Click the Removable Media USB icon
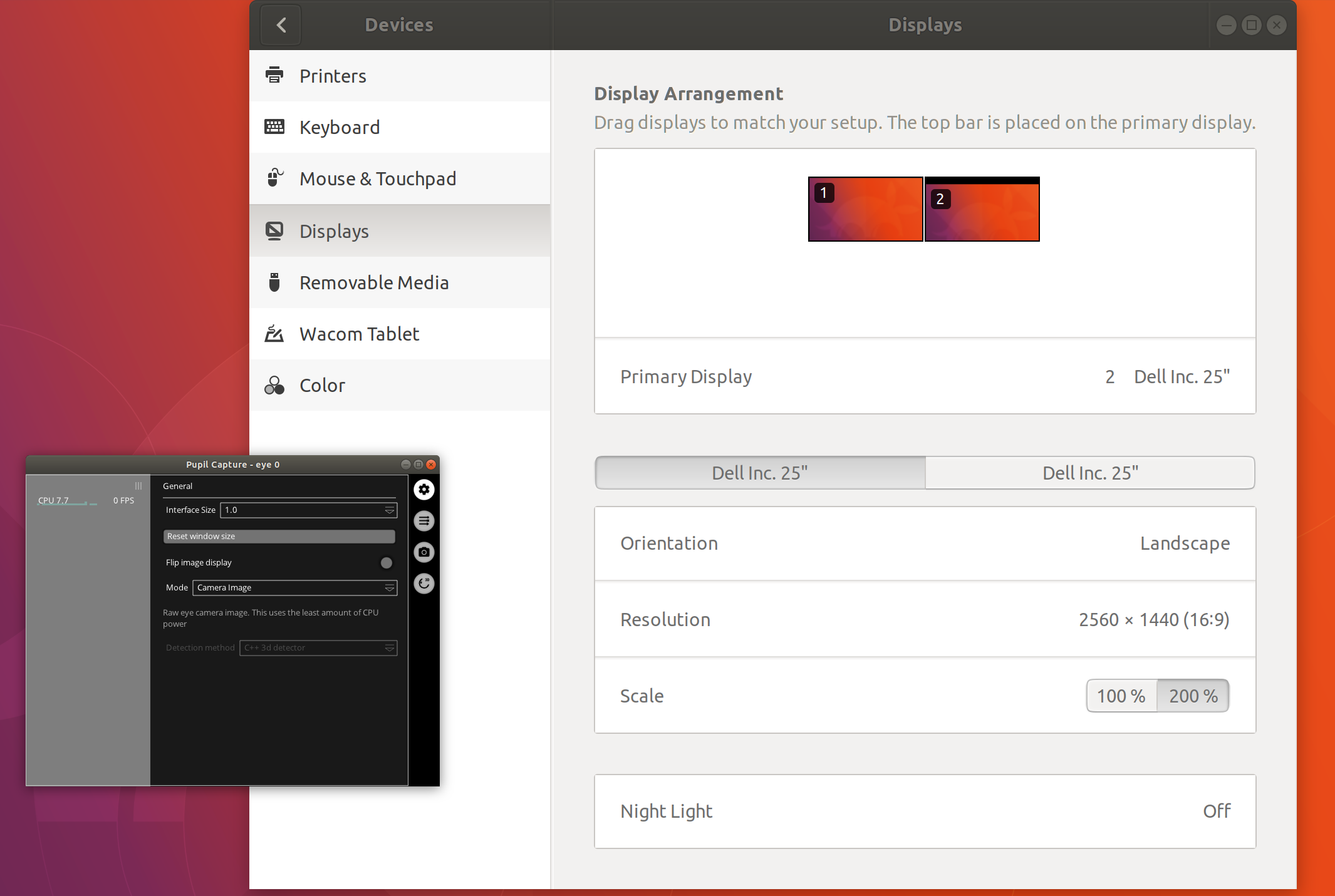1335x896 pixels. click(x=274, y=282)
